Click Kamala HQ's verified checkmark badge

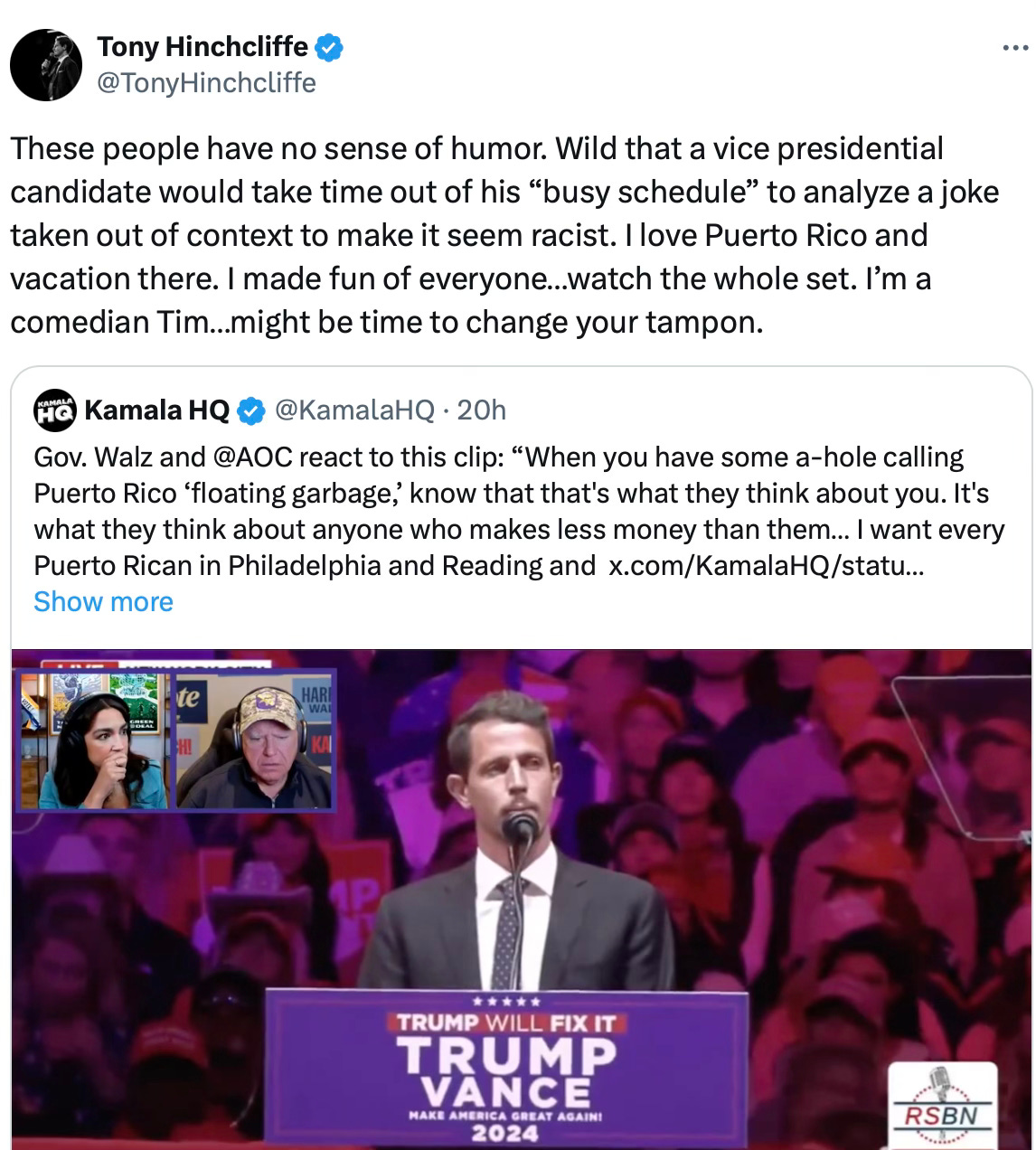[250, 412]
